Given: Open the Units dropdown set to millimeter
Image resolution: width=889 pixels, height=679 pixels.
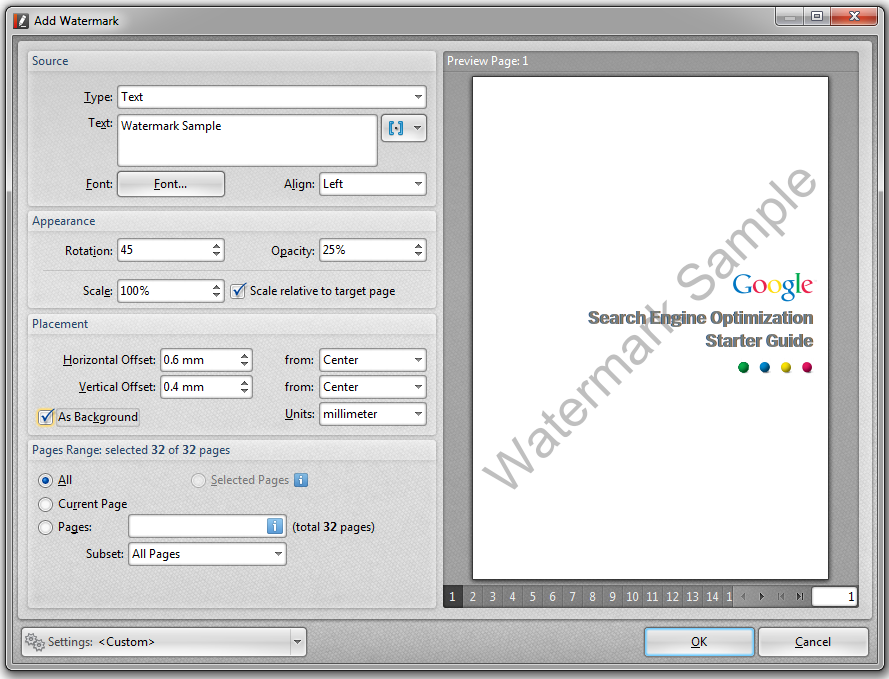Looking at the screenshot, I should point(420,414).
